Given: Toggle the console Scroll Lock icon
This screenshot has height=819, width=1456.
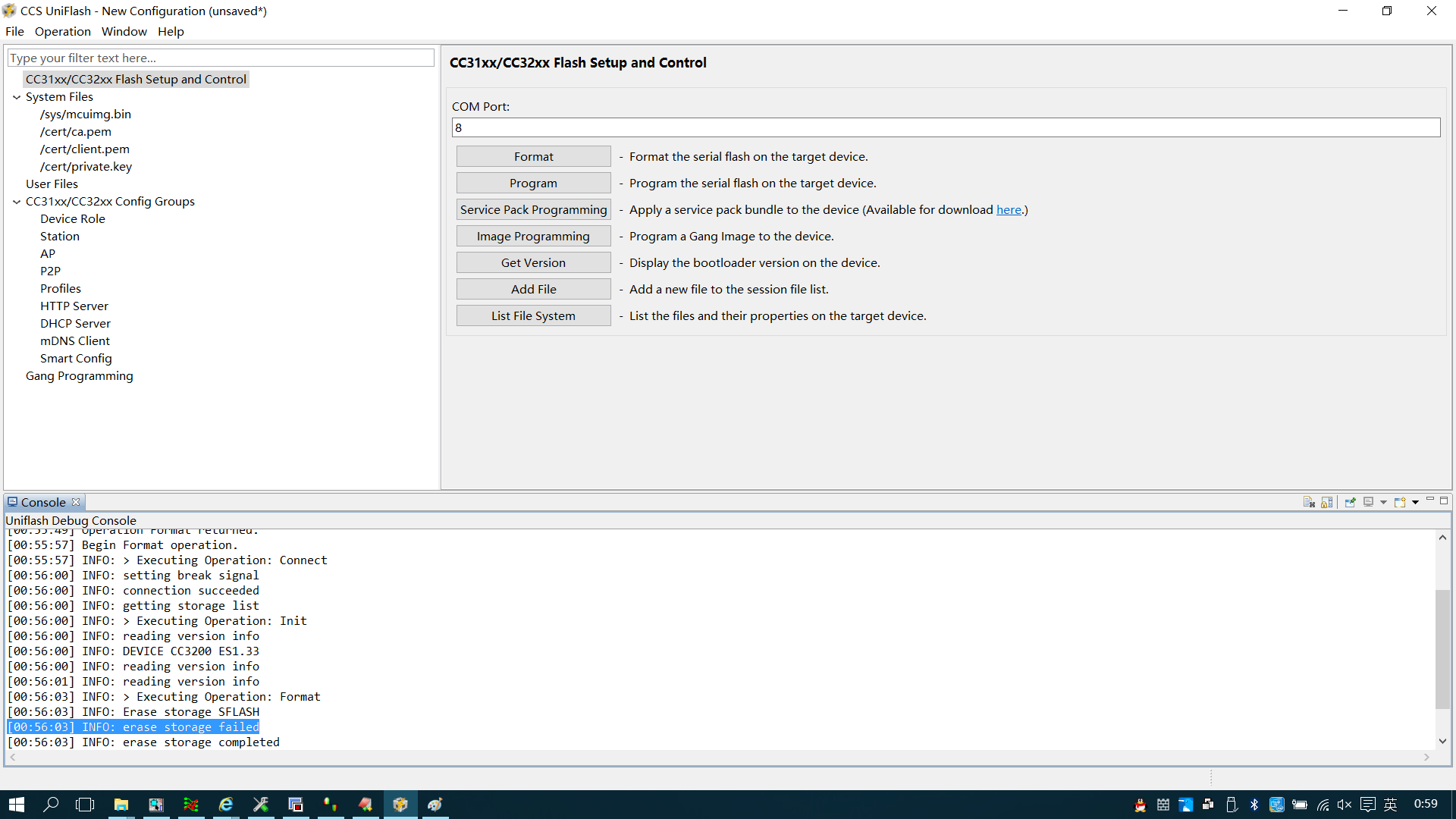Looking at the screenshot, I should [x=1326, y=502].
